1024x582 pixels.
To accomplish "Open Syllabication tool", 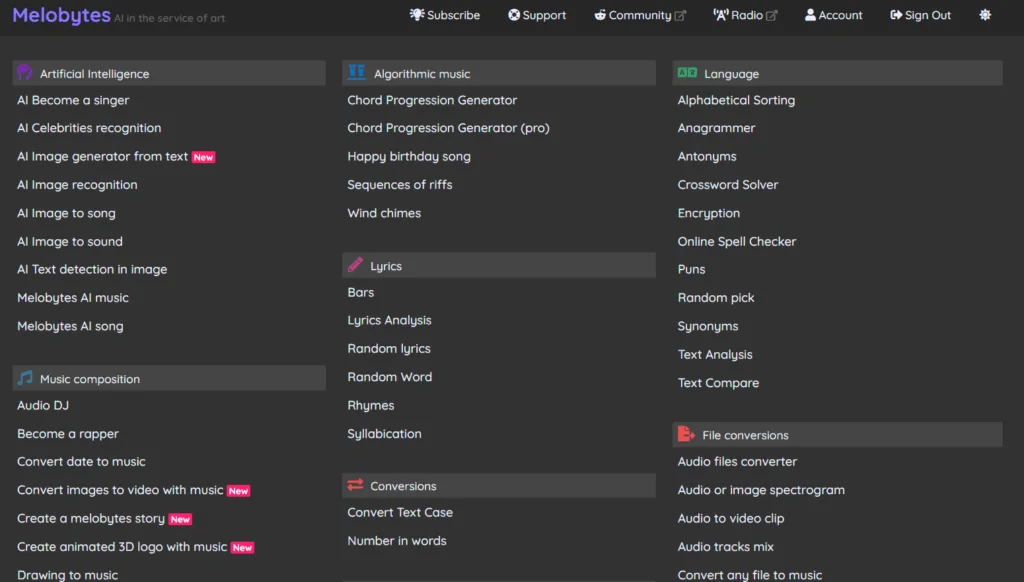I will click(384, 434).
